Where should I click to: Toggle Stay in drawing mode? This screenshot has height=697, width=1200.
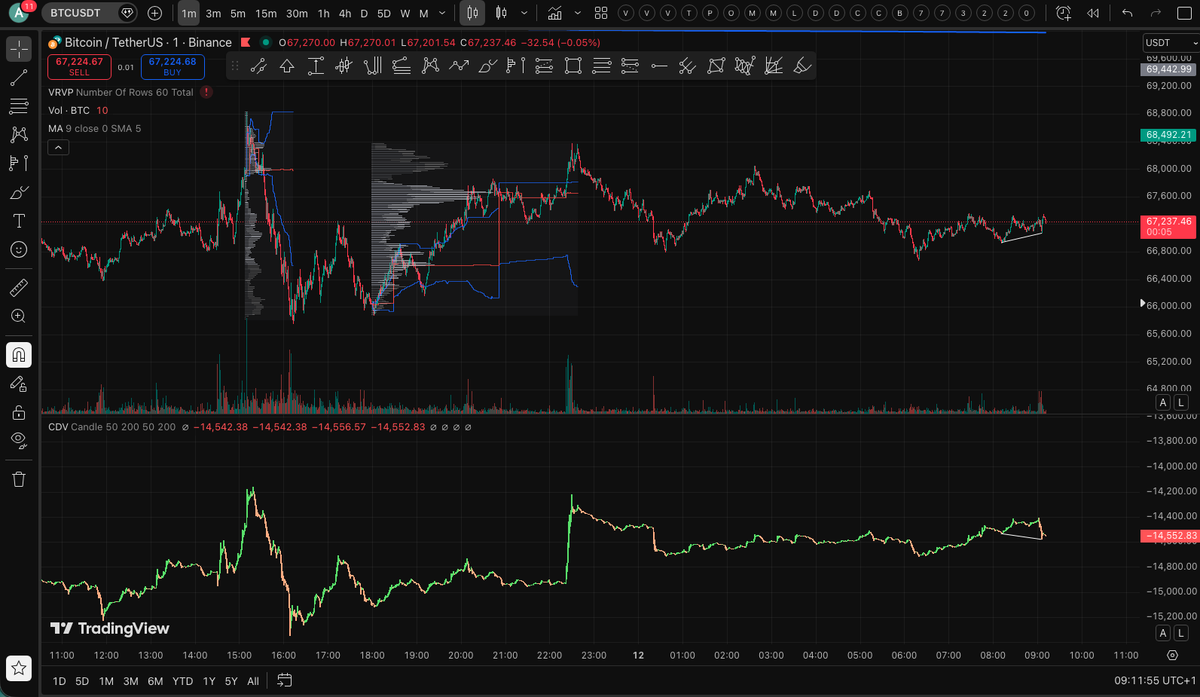pos(18,383)
